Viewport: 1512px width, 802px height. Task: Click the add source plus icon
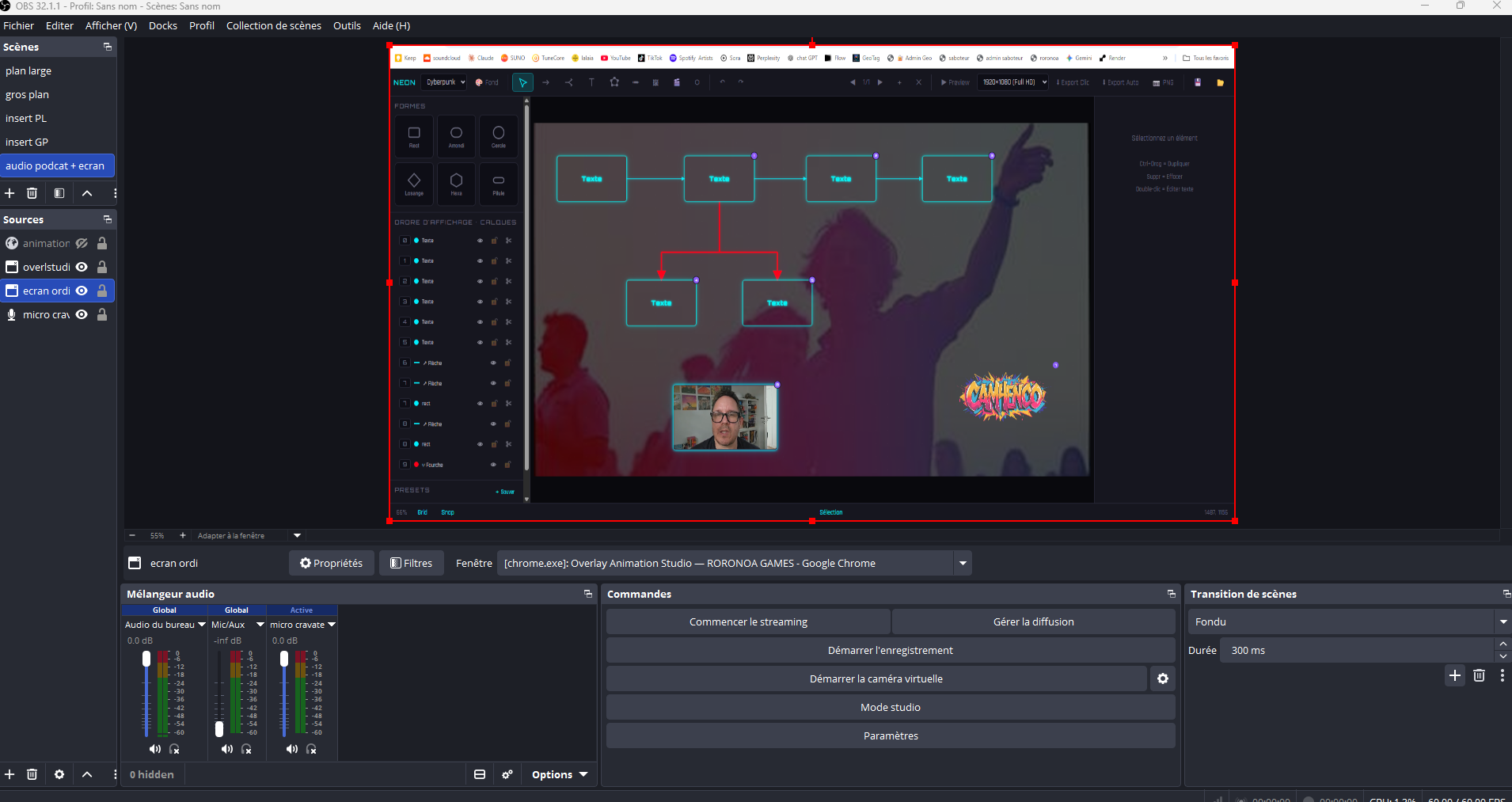point(9,774)
